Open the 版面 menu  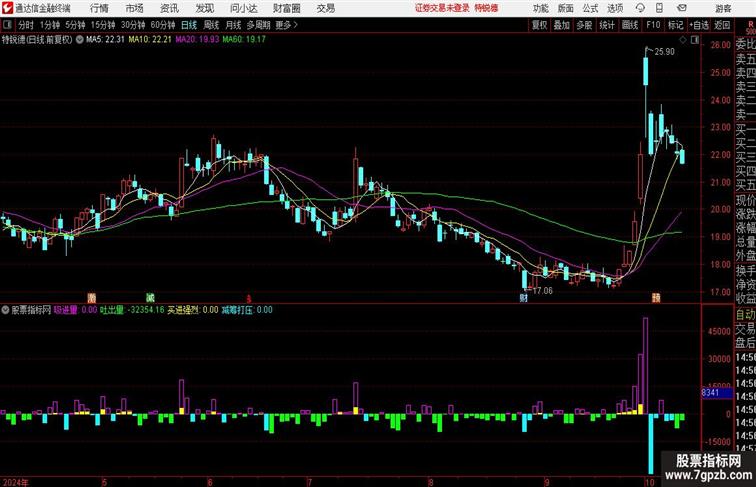[x=566, y=8]
